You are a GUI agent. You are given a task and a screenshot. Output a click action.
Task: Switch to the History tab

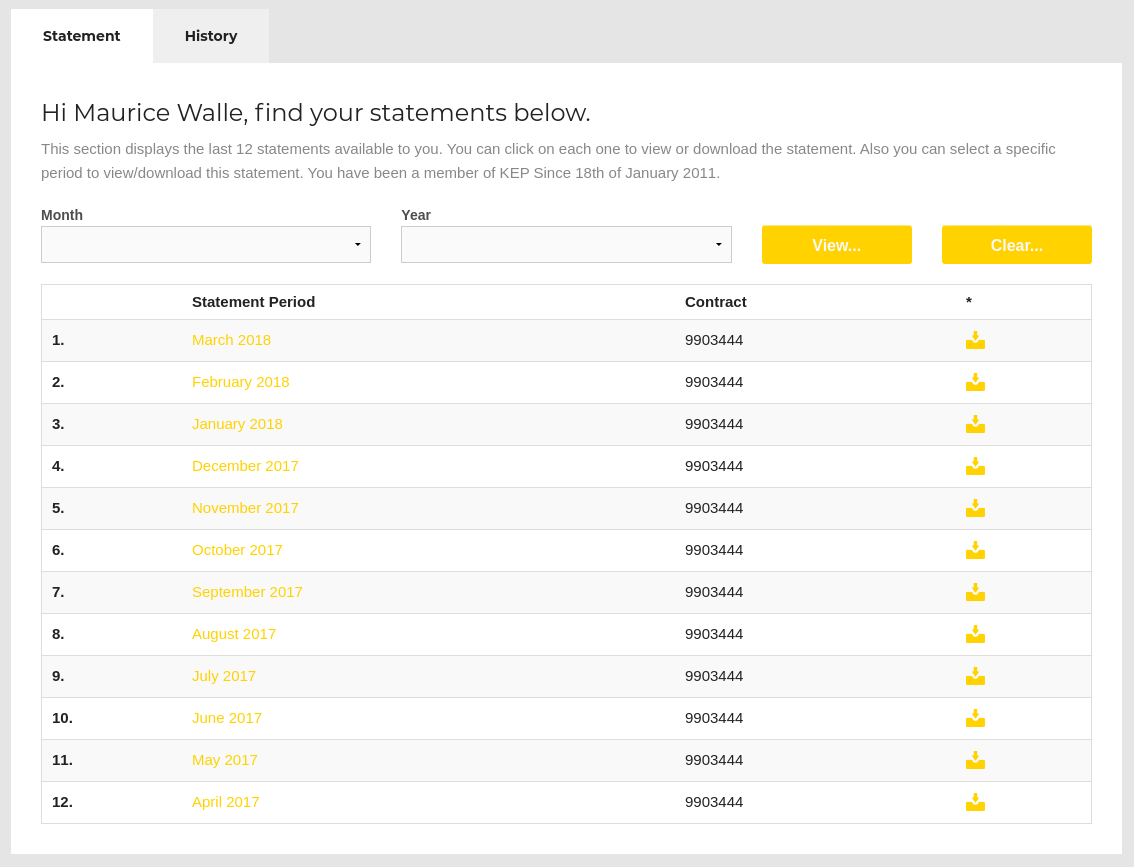(211, 36)
